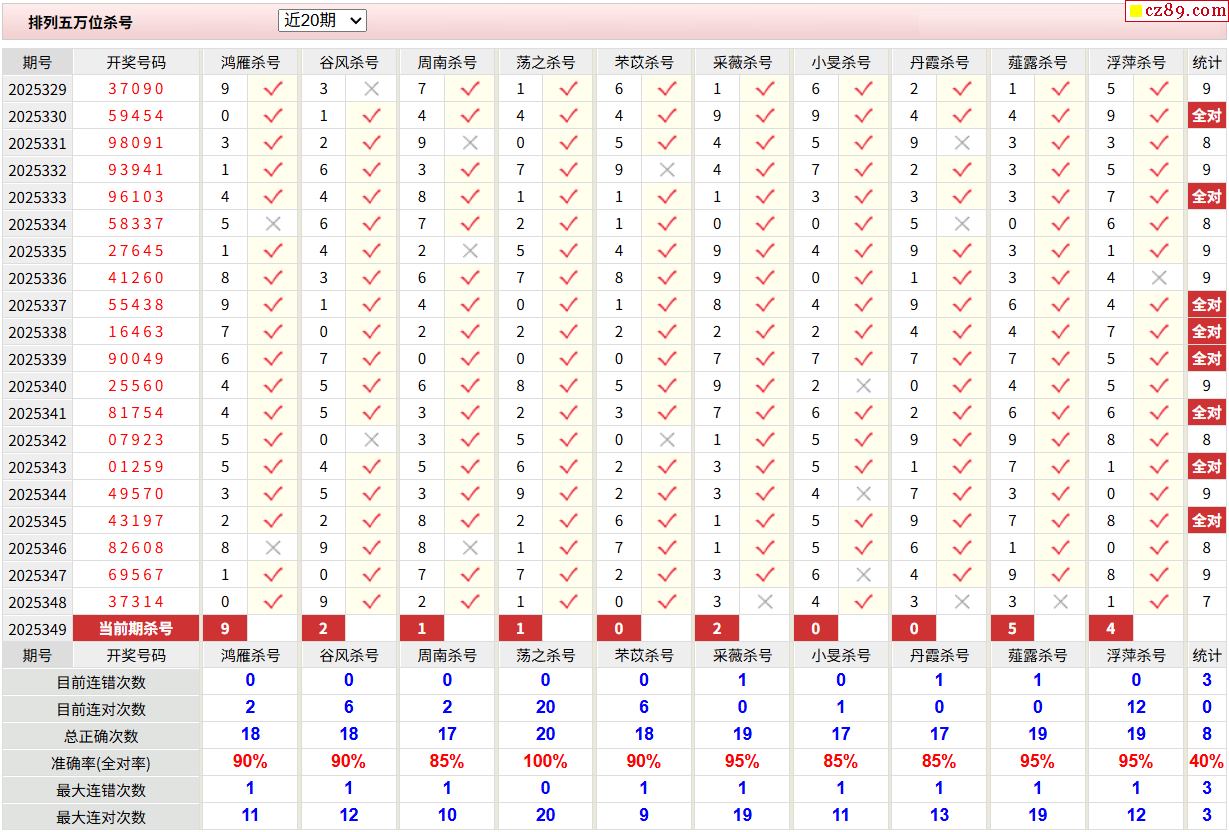
Task: Click the top 统计 column header
Action: pyautogui.click(x=1207, y=62)
